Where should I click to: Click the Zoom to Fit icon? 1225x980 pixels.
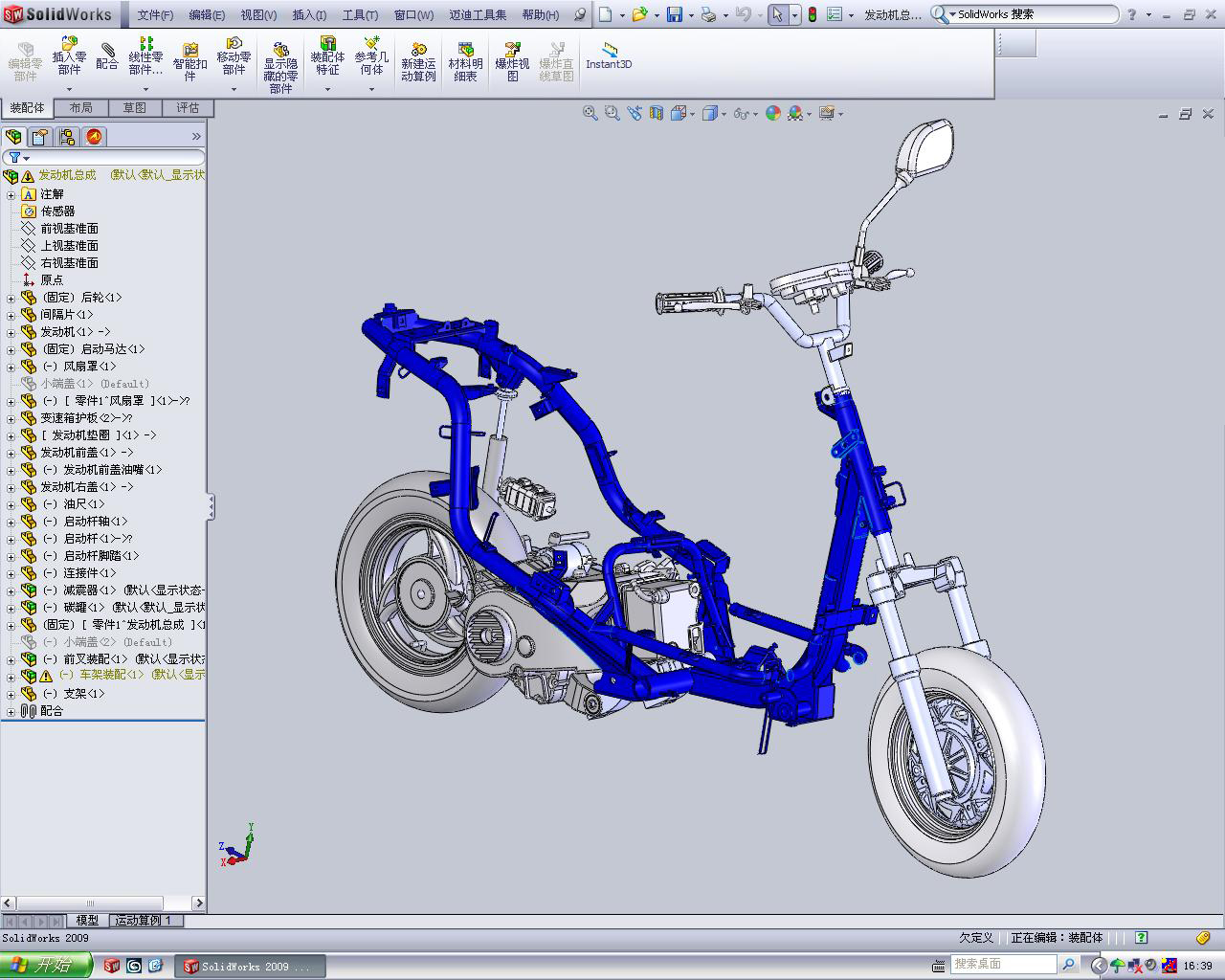589,113
